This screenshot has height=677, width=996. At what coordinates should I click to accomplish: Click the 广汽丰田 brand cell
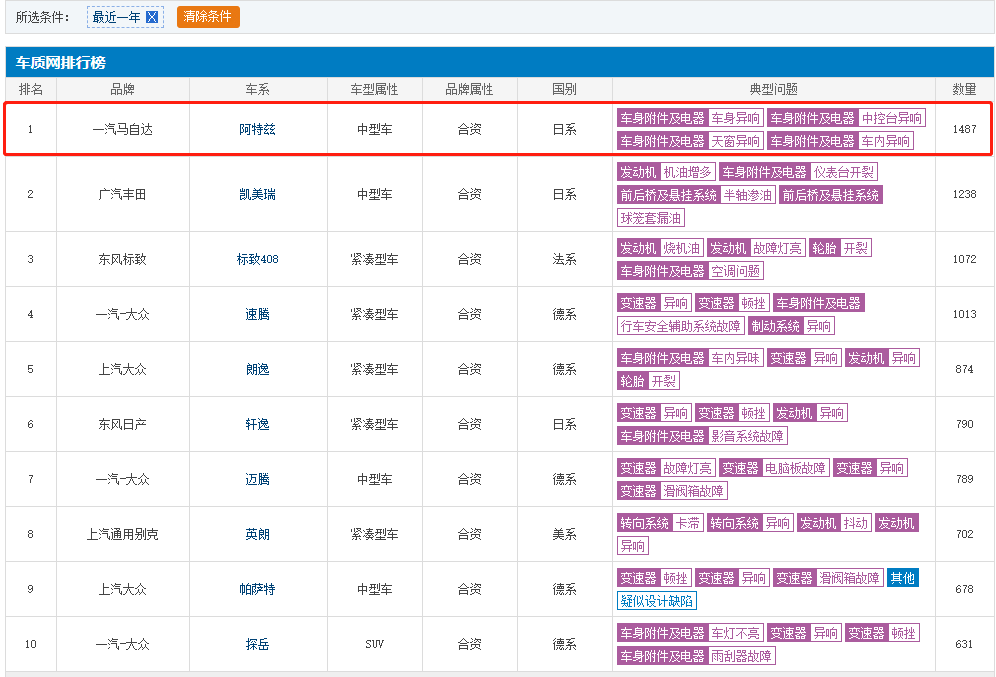click(x=123, y=194)
